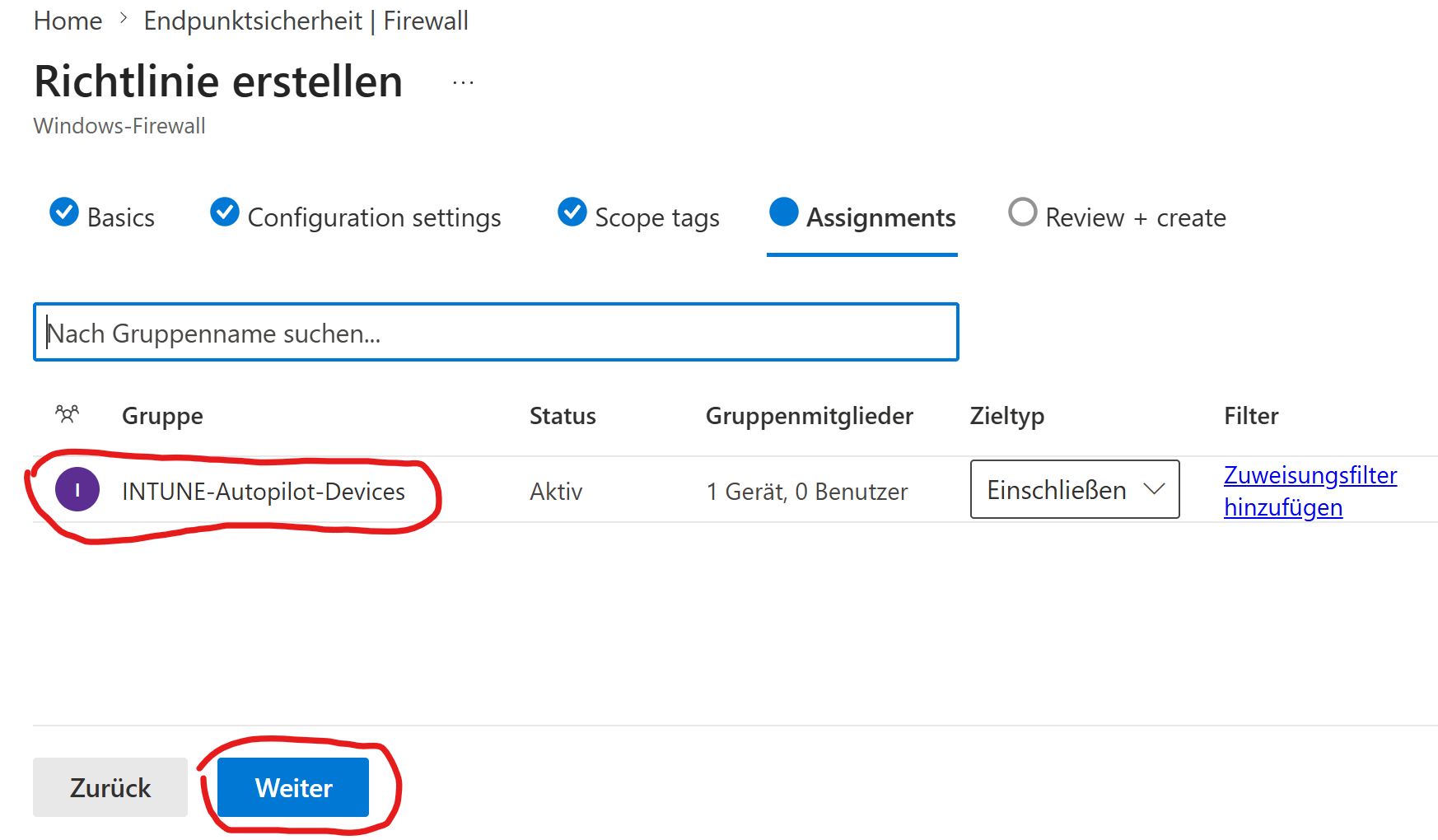Screen dimensions: 1438x840
Task: Click the Review + create circle icon
Action: click(1022, 212)
